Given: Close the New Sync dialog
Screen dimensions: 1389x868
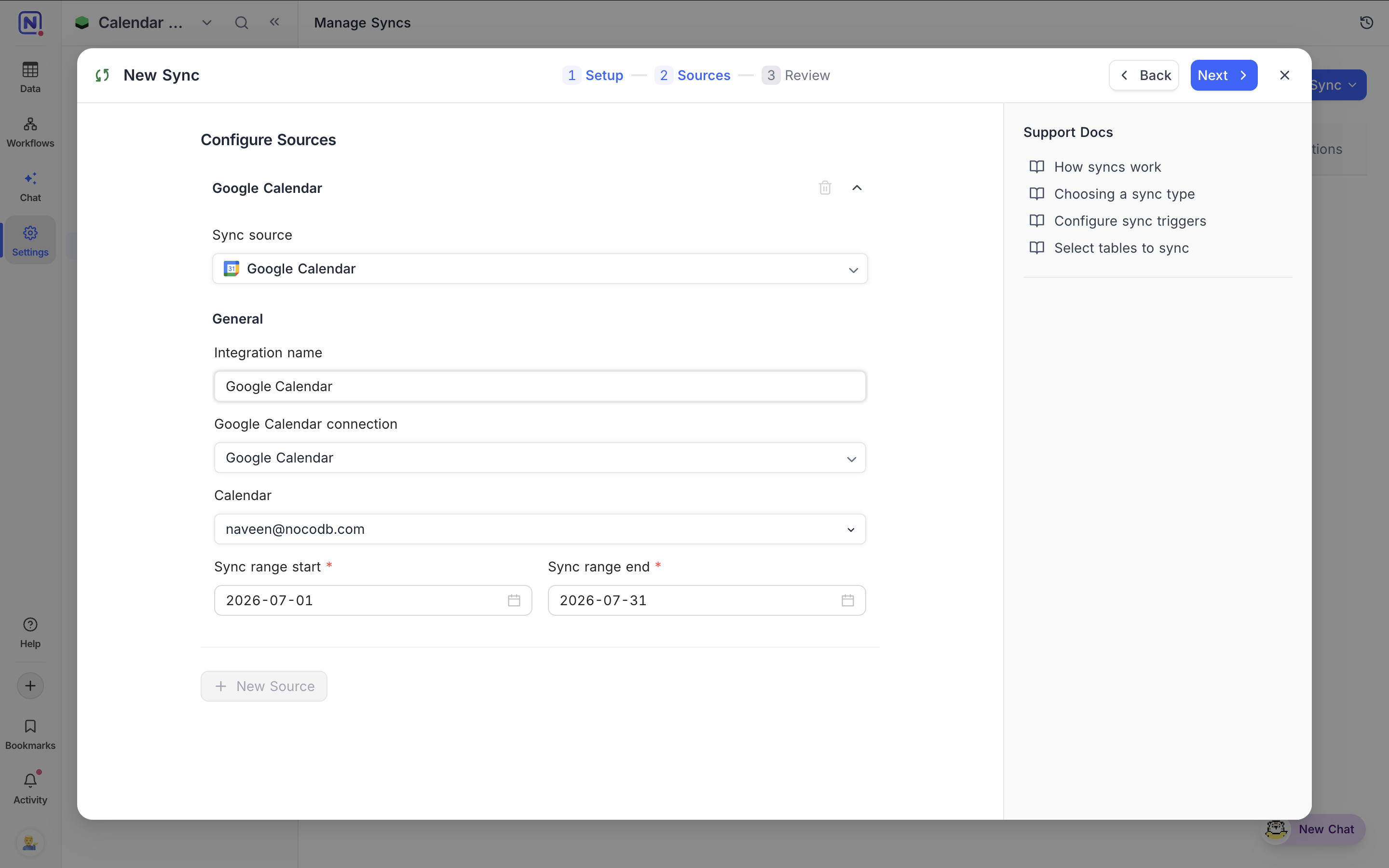Looking at the screenshot, I should 1284,75.
